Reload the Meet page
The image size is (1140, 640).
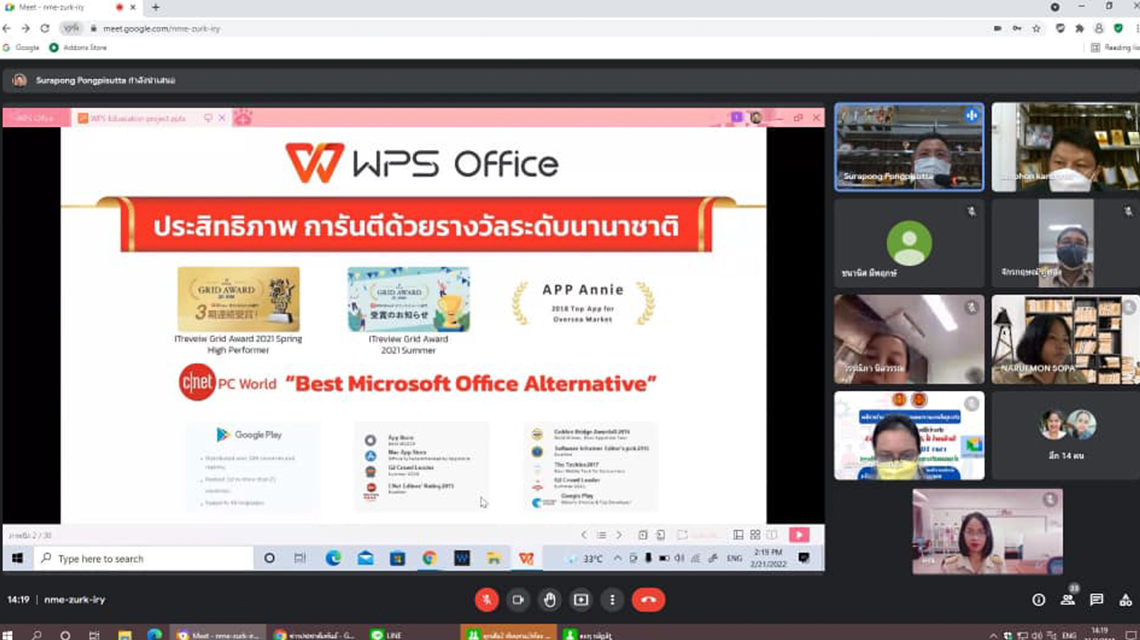[45, 28]
